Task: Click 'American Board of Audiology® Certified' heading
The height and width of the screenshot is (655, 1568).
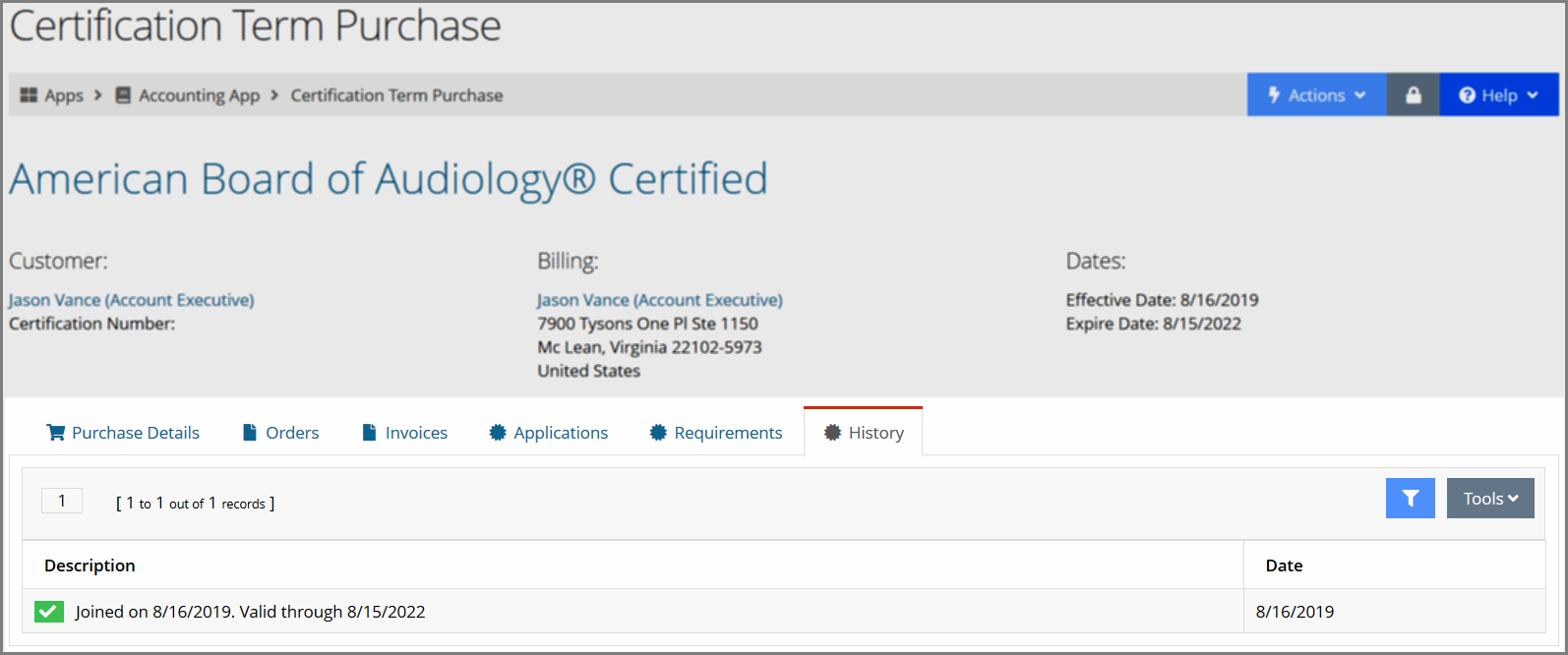Action: click(x=389, y=179)
